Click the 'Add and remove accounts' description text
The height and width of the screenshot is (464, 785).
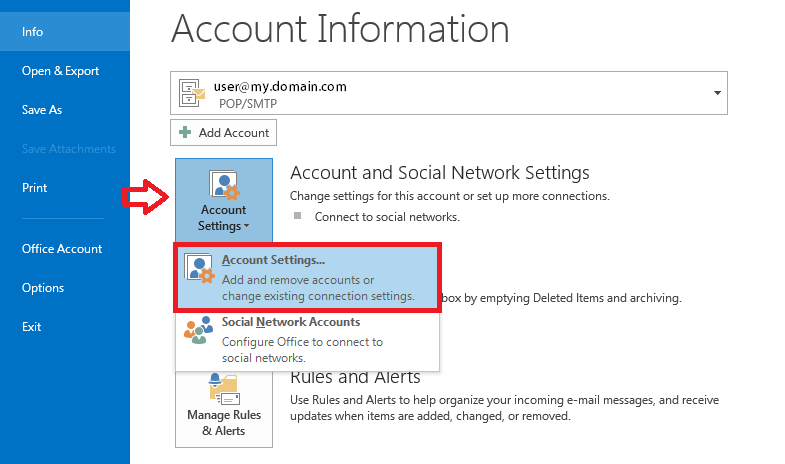coord(318,288)
